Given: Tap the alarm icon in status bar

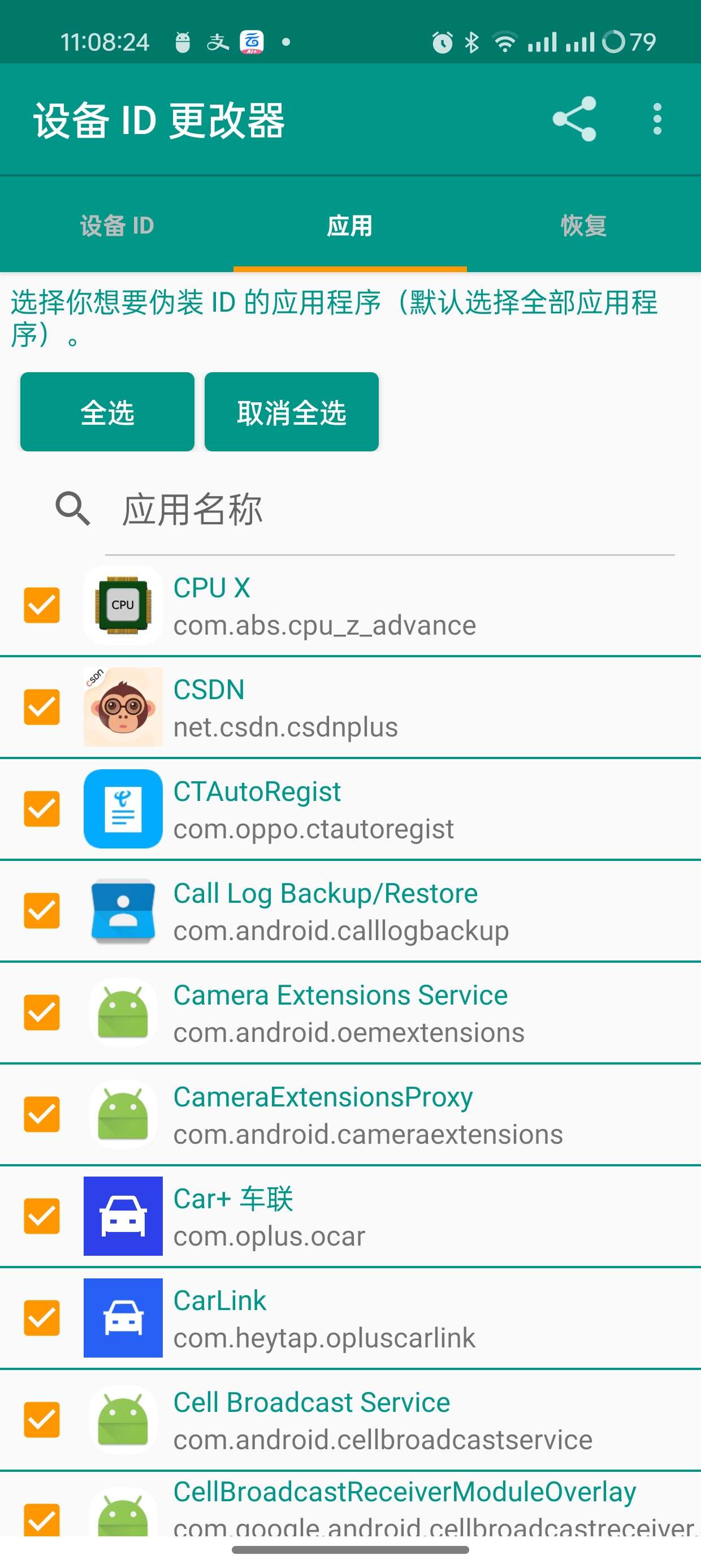Looking at the screenshot, I should click(443, 42).
